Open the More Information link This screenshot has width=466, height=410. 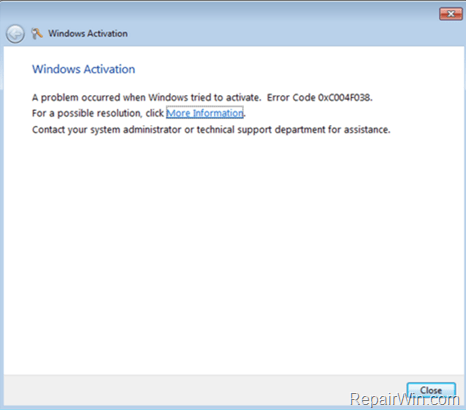point(205,113)
